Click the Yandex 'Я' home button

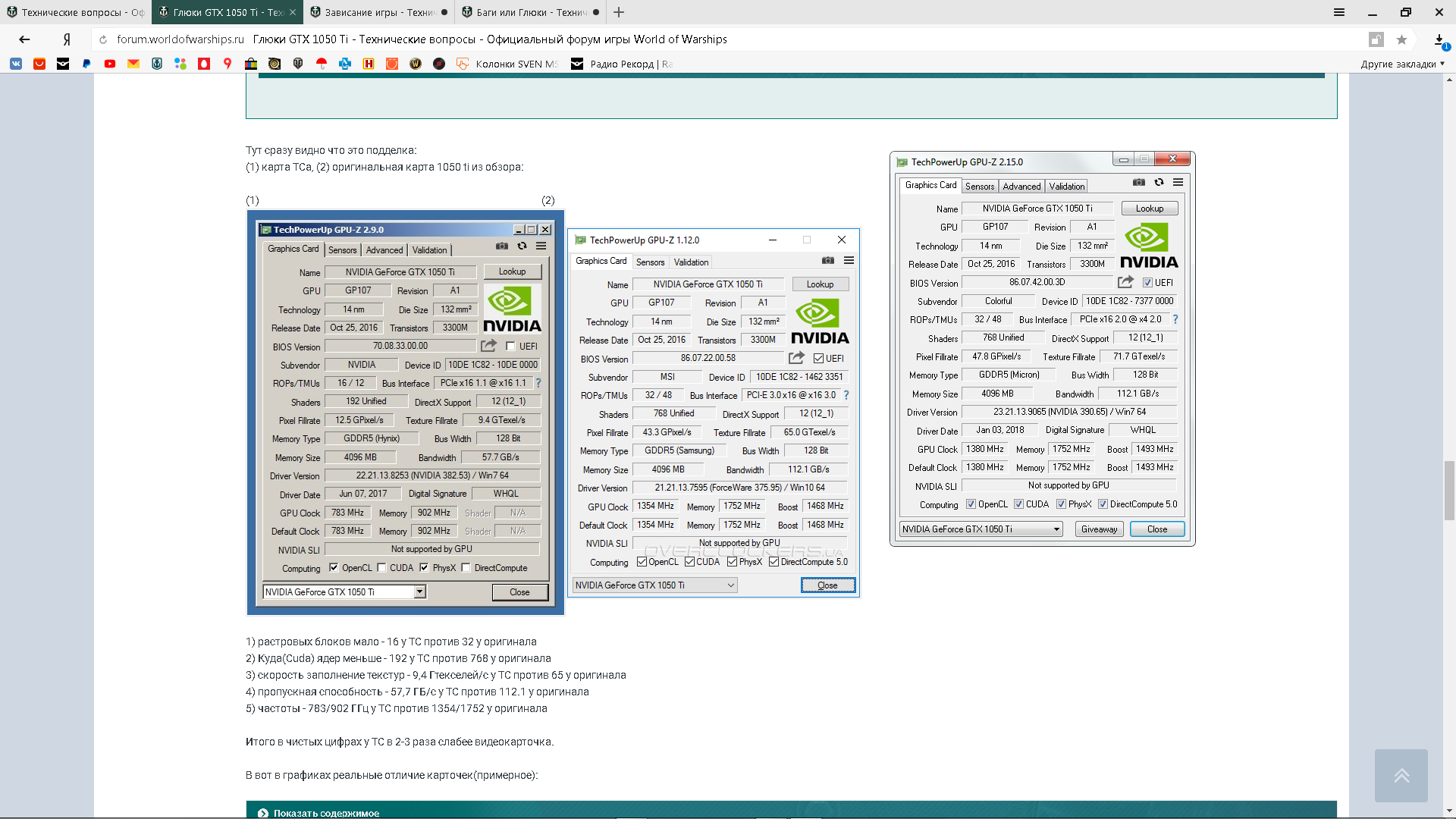point(67,39)
